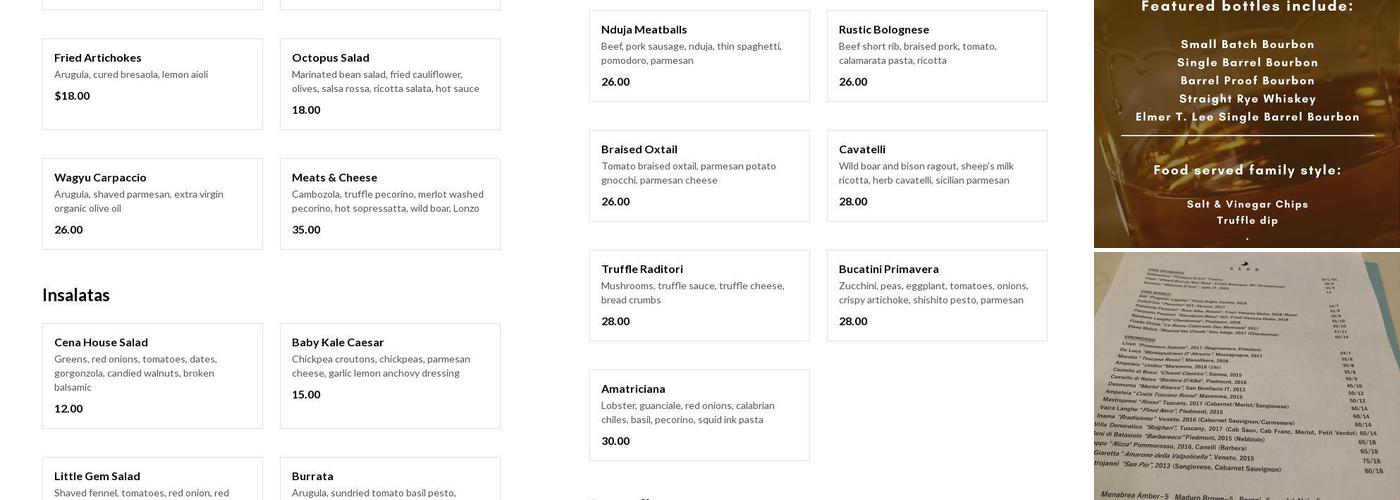Click the Fried Artichokes menu item title
The width and height of the screenshot is (1400, 500).
pyautogui.click(x=98, y=58)
